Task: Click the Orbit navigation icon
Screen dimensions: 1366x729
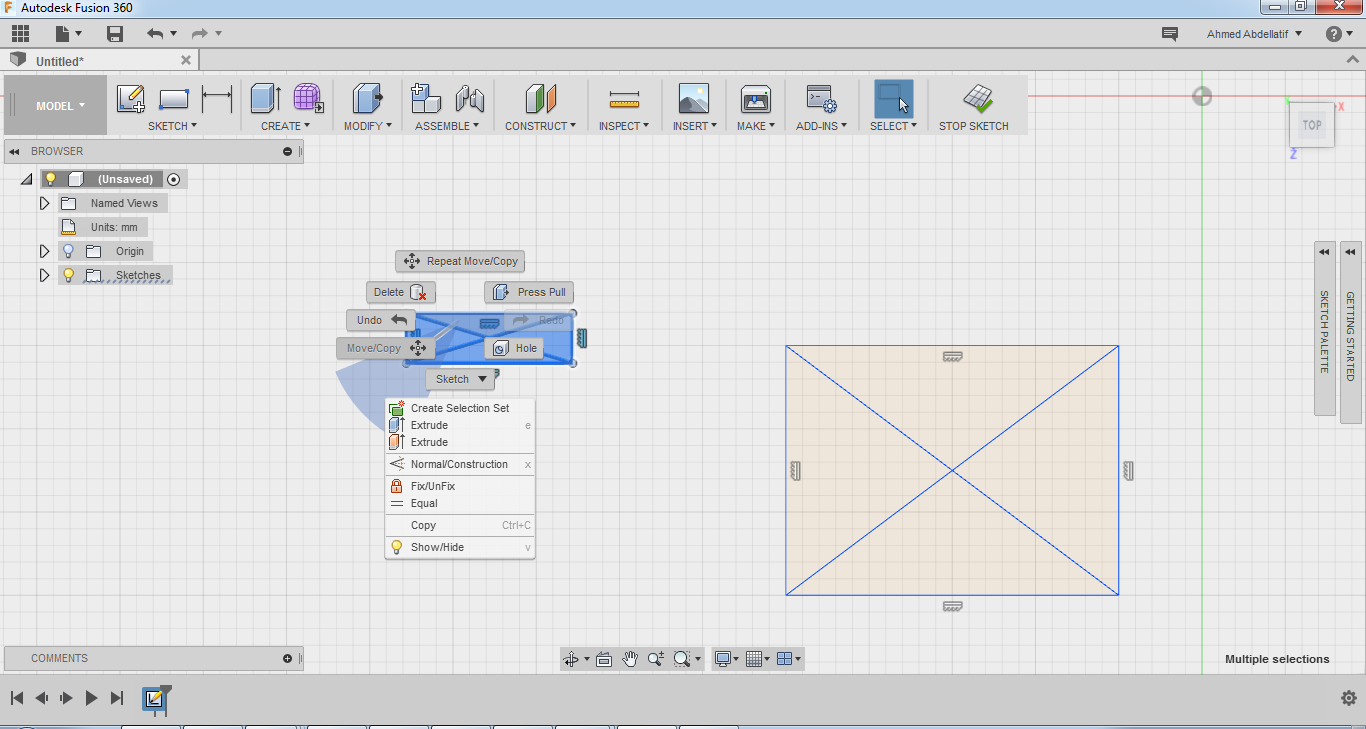Action: 571,659
